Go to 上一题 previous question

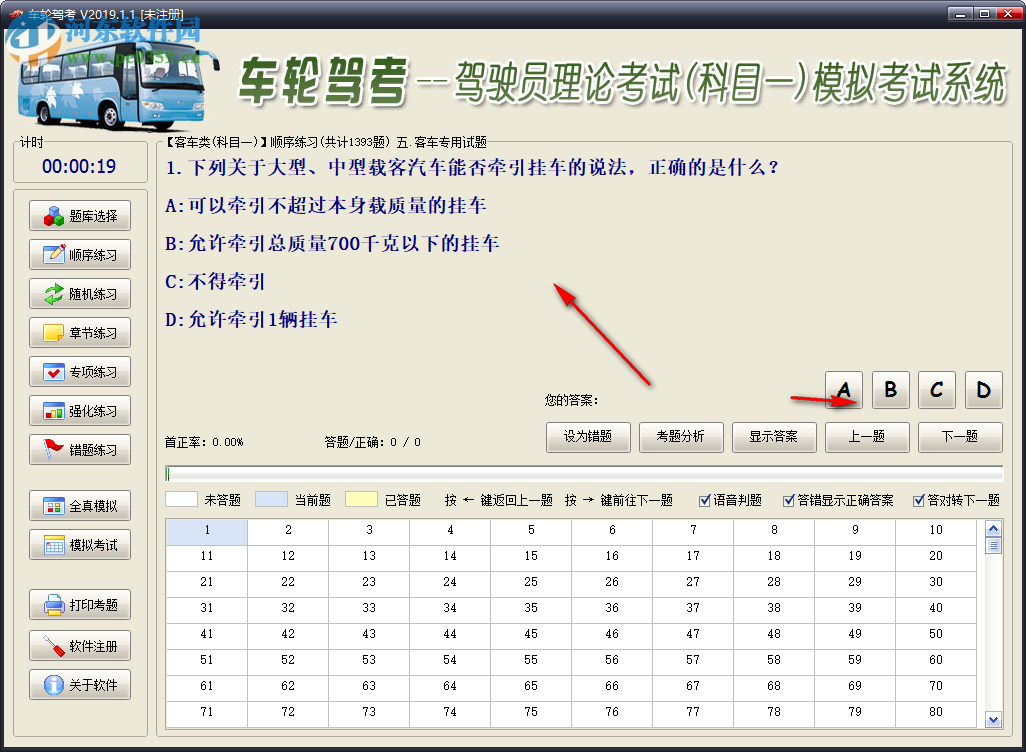tap(867, 437)
